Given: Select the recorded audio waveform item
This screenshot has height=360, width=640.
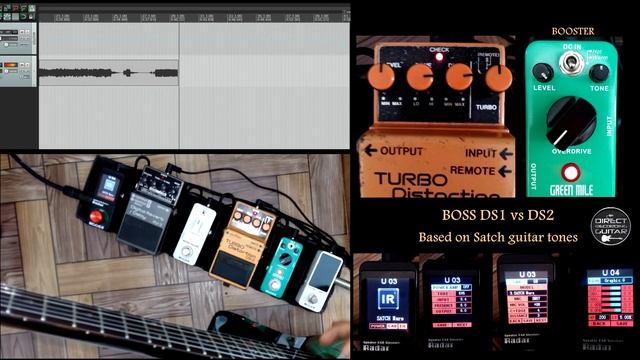Looking at the screenshot, I should tap(109, 73).
